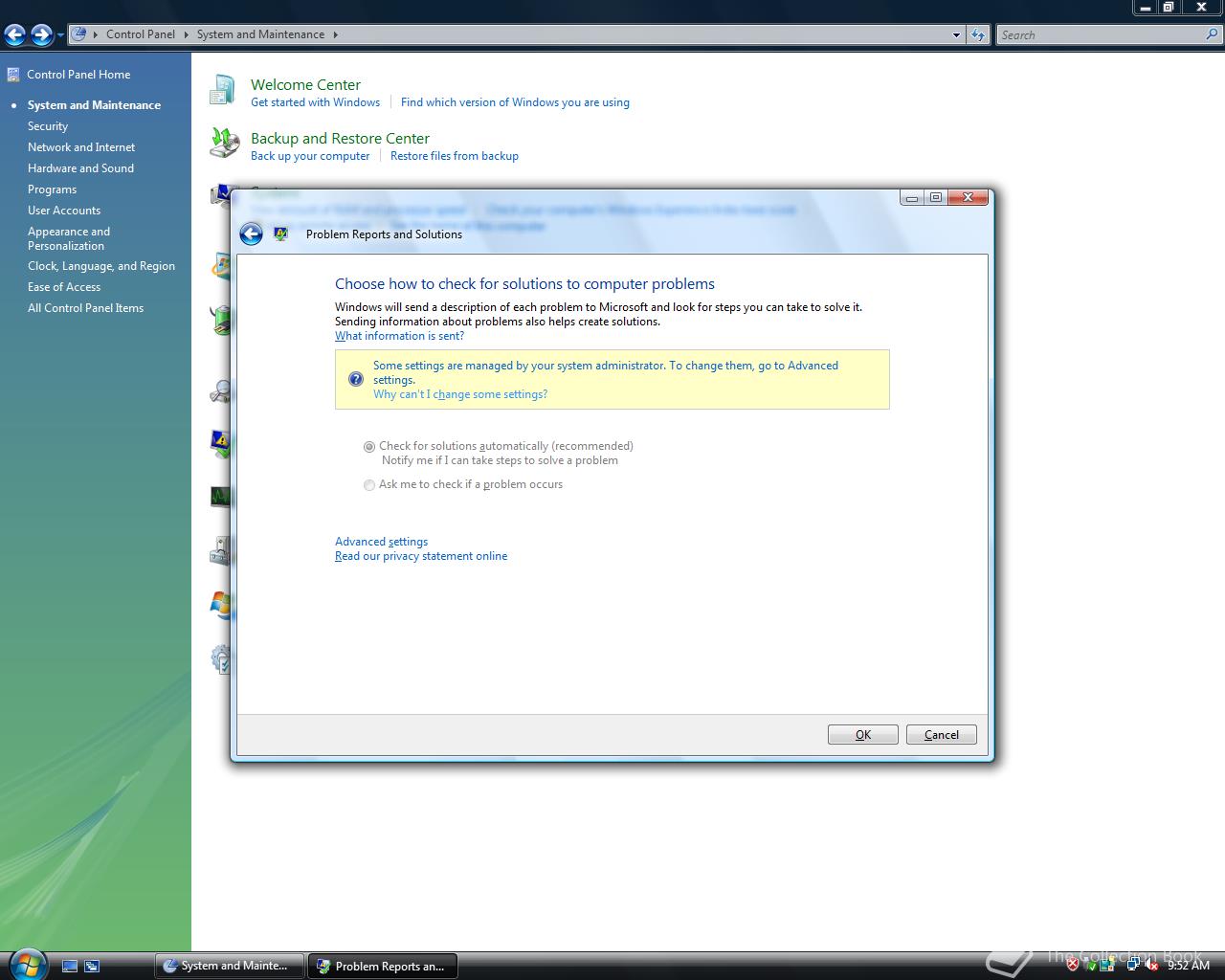This screenshot has height=980, width=1225.
Task: Click the Windows Sidebar tray icon
Action: point(1108,966)
